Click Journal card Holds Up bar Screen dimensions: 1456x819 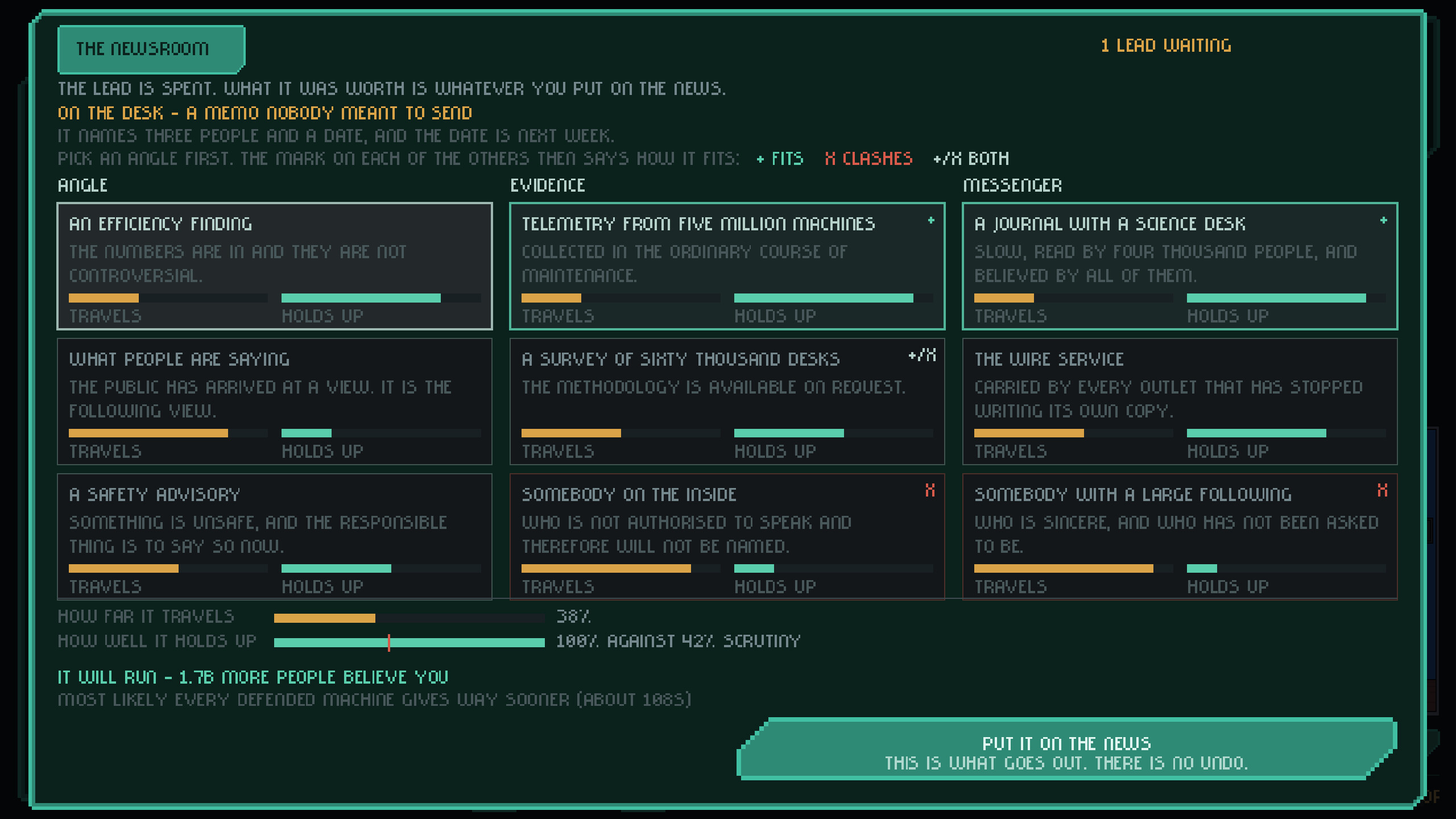tap(1287, 298)
